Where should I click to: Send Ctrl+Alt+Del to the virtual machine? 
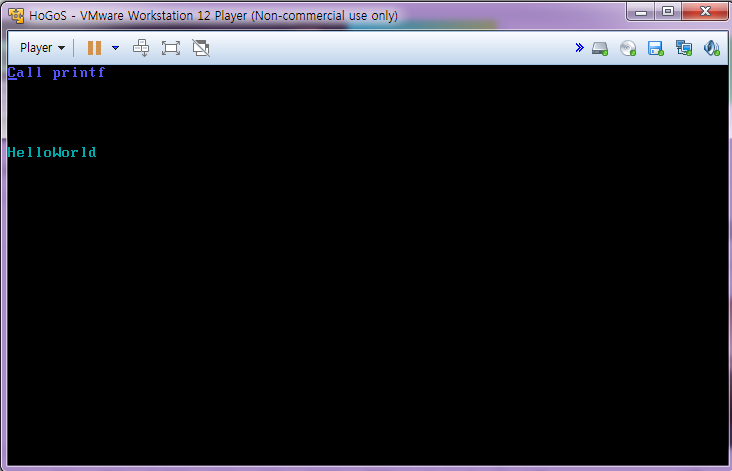click(x=141, y=48)
